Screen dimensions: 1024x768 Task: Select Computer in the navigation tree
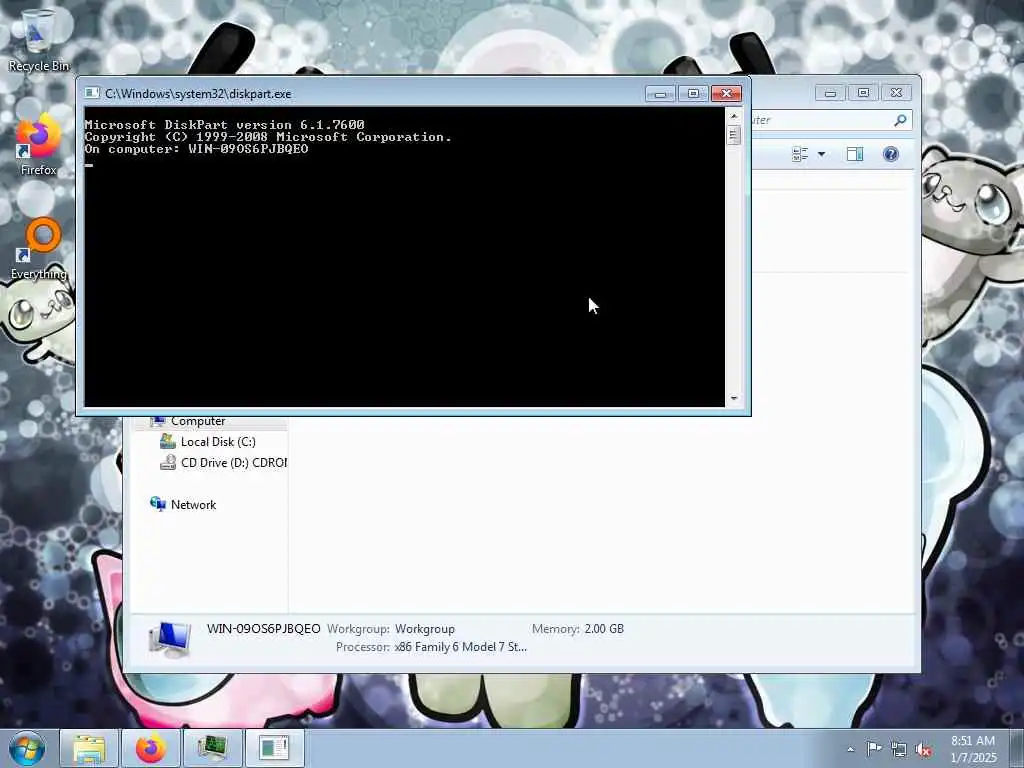click(x=198, y=422)
